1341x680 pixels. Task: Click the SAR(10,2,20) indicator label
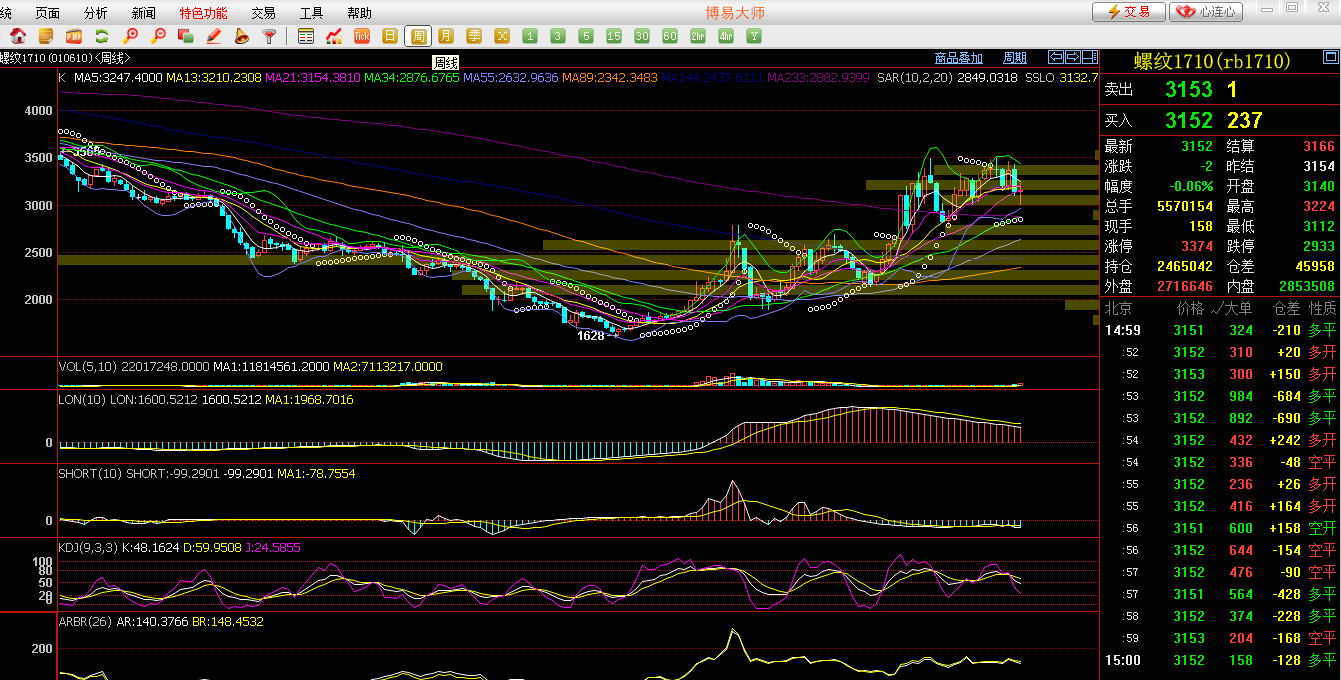click(x=915, y=77)
